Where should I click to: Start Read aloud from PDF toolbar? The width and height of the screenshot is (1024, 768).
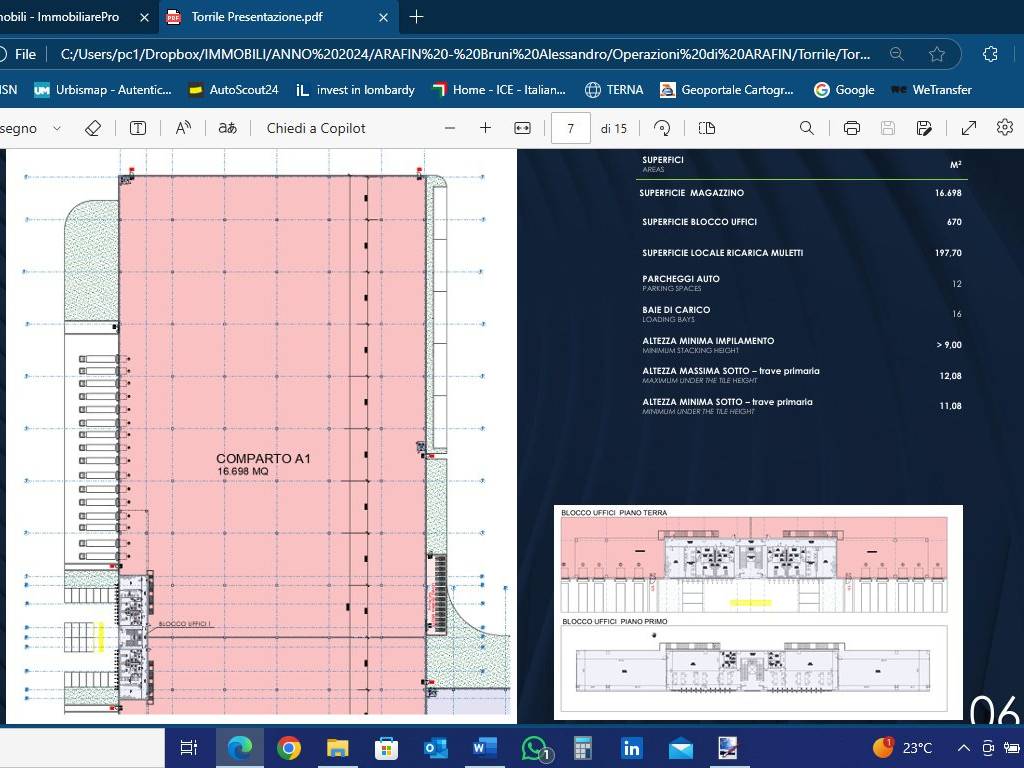[x=184, y=128]
